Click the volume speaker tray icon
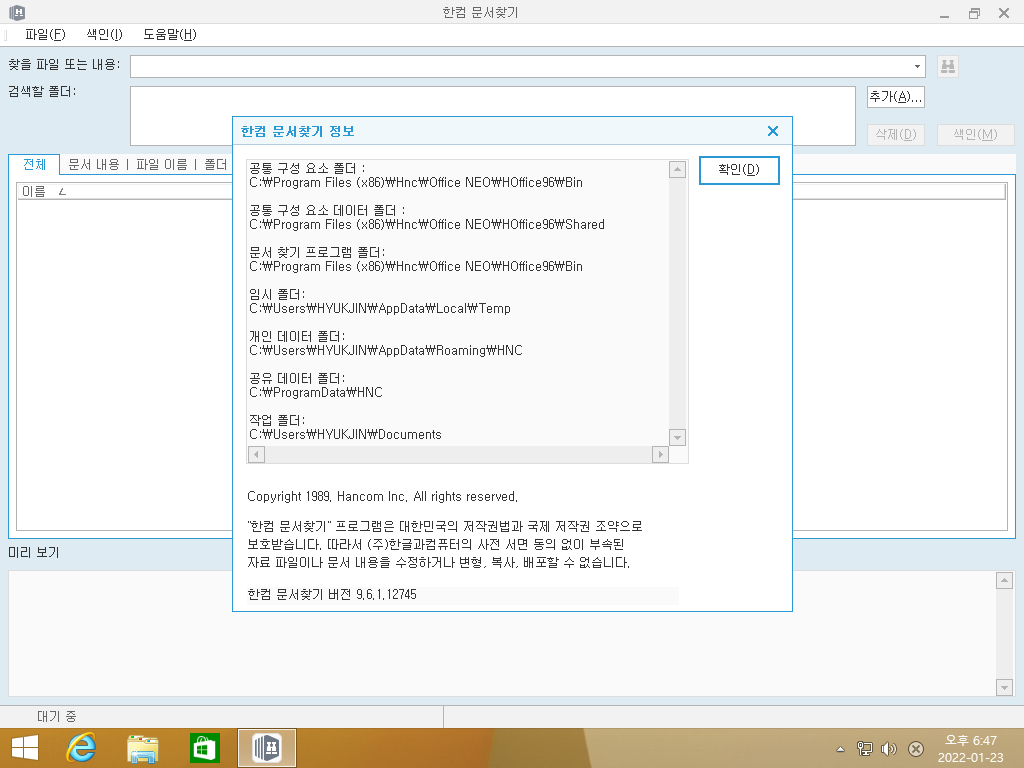Image resolution: width=1024 pixels, height=768 pixels. tap(889, 748)
